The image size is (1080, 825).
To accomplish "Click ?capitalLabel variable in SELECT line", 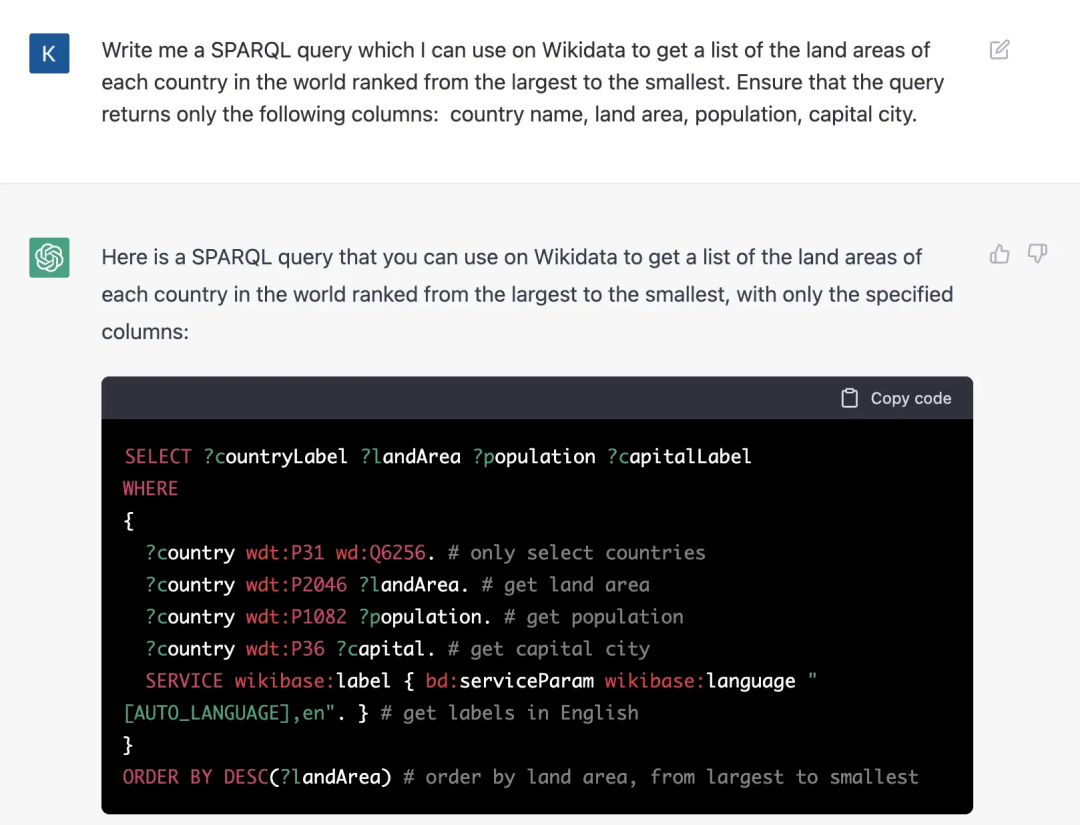I will (679, 457).
